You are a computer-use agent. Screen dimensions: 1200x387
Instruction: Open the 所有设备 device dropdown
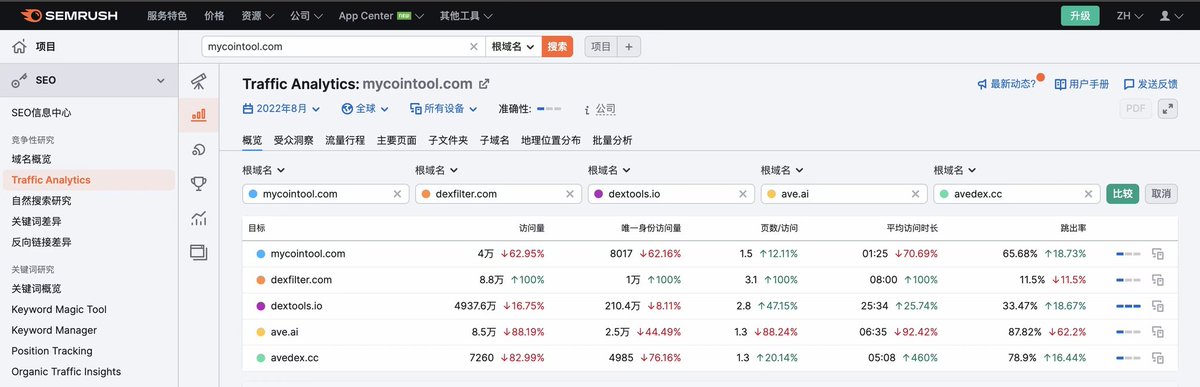tap(443, 108)
